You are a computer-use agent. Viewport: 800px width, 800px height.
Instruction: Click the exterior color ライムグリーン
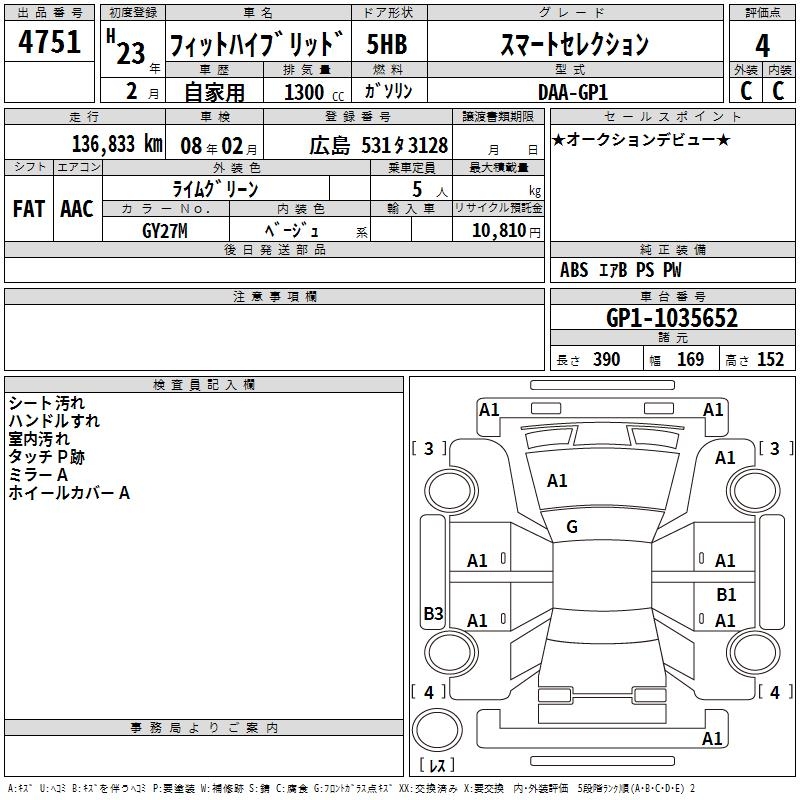(x=215, y=189)
